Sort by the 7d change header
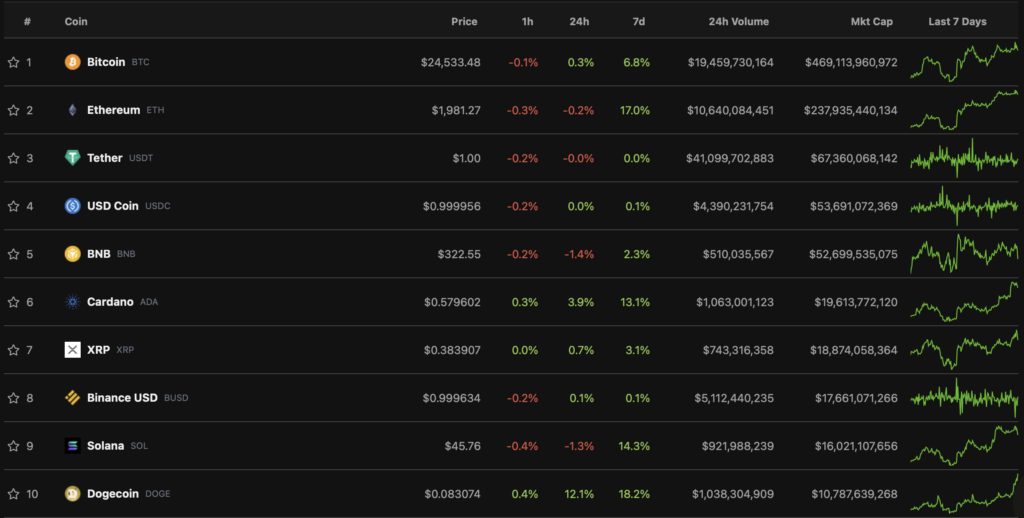 tap(639, 21)
